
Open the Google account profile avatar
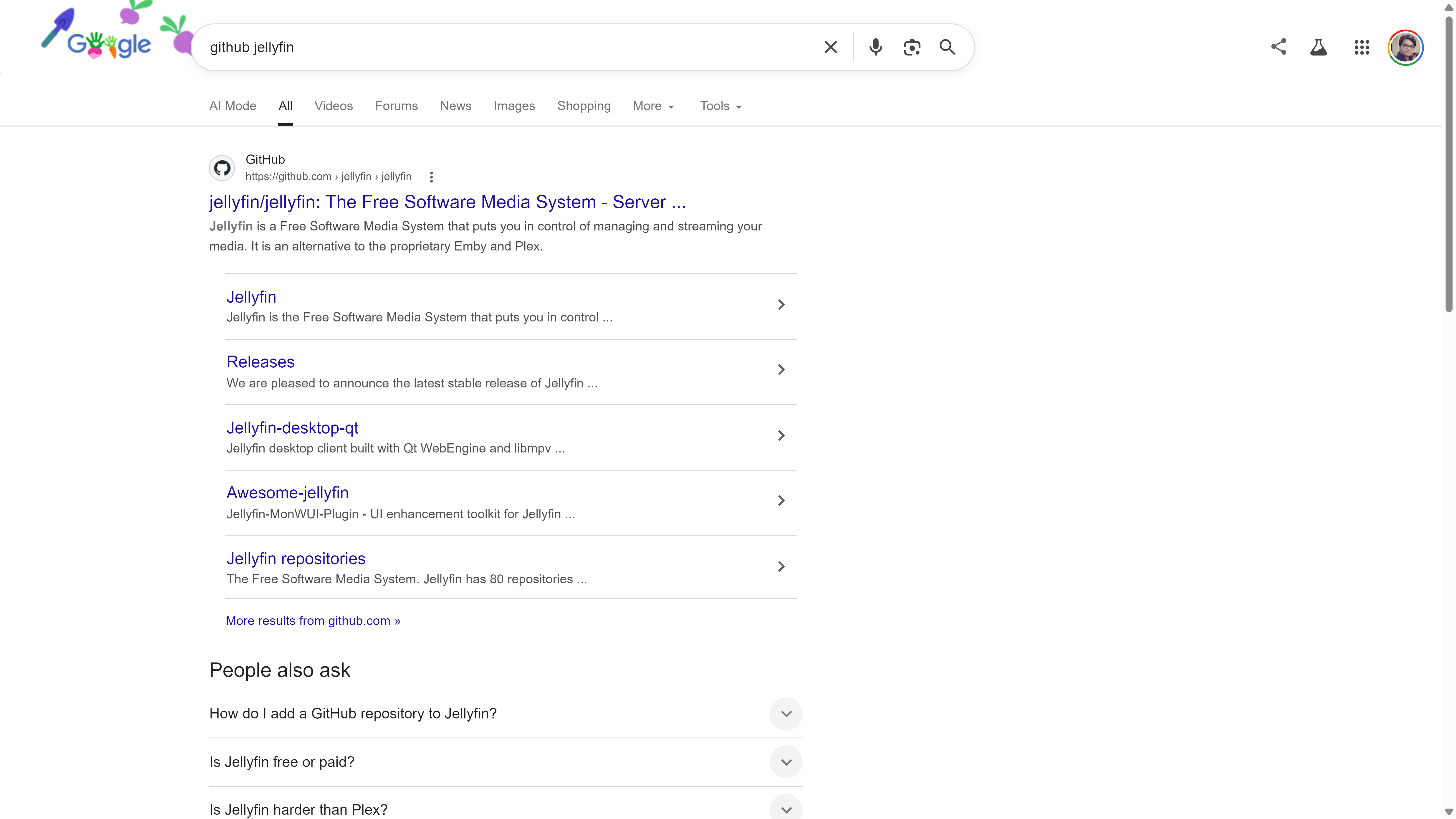tap(1406, 48)
